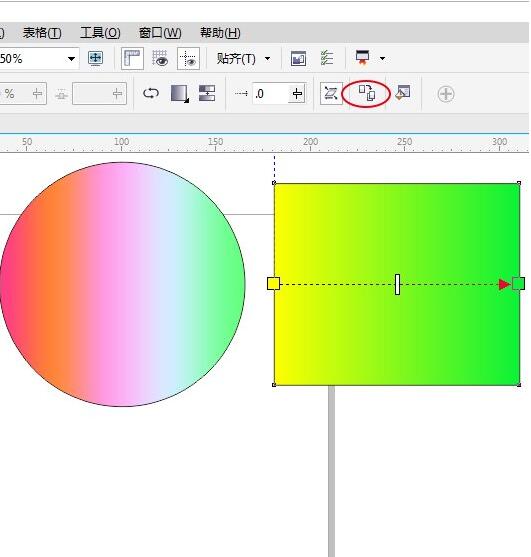Toggle show guidelines button
Viewport: 531px width, 557px height.
(188, 59)
